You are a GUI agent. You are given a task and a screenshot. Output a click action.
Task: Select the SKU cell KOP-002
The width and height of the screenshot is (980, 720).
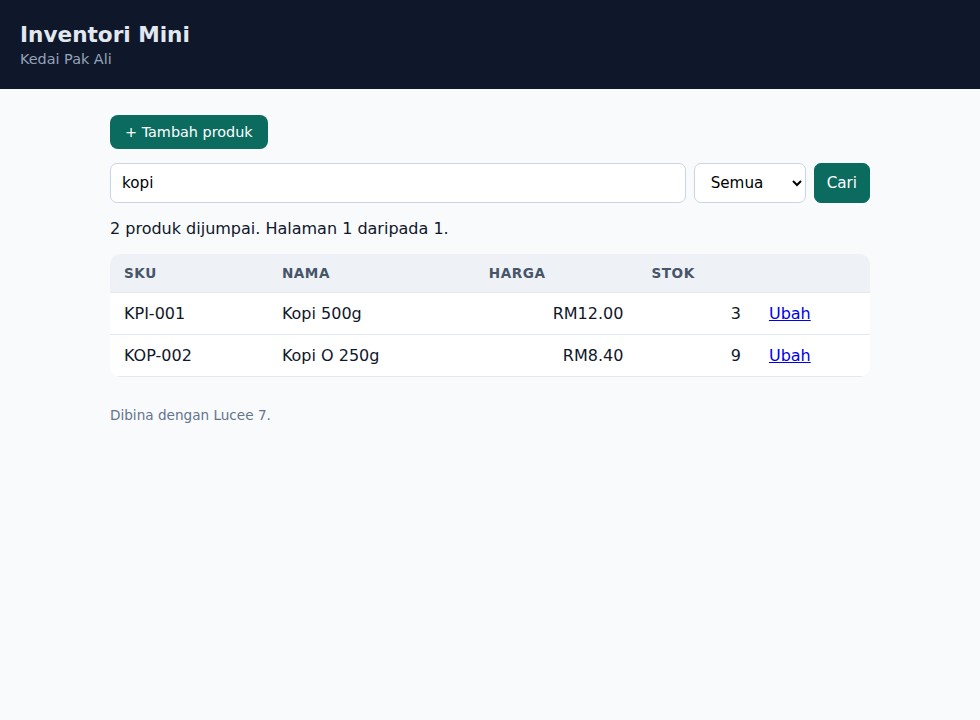(158, 355)
